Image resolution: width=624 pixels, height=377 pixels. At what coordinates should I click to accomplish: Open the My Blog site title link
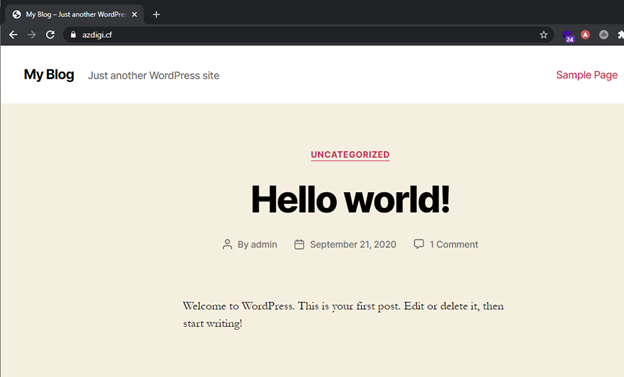pos(49,74)
